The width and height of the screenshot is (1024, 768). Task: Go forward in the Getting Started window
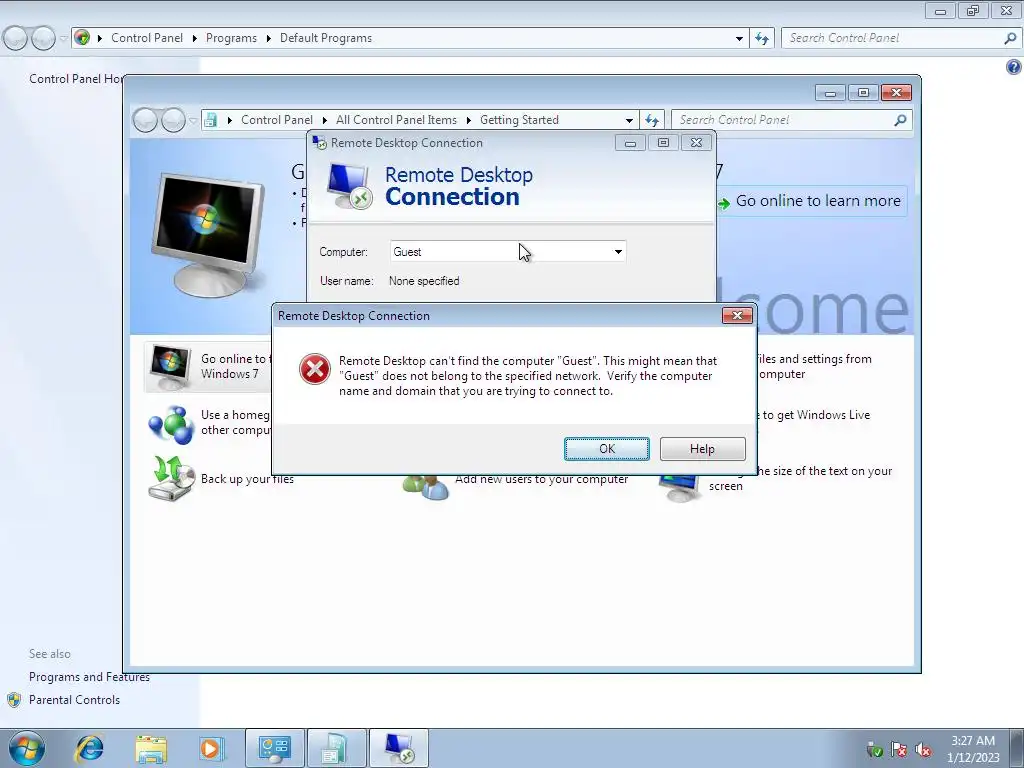click(173, 120)
